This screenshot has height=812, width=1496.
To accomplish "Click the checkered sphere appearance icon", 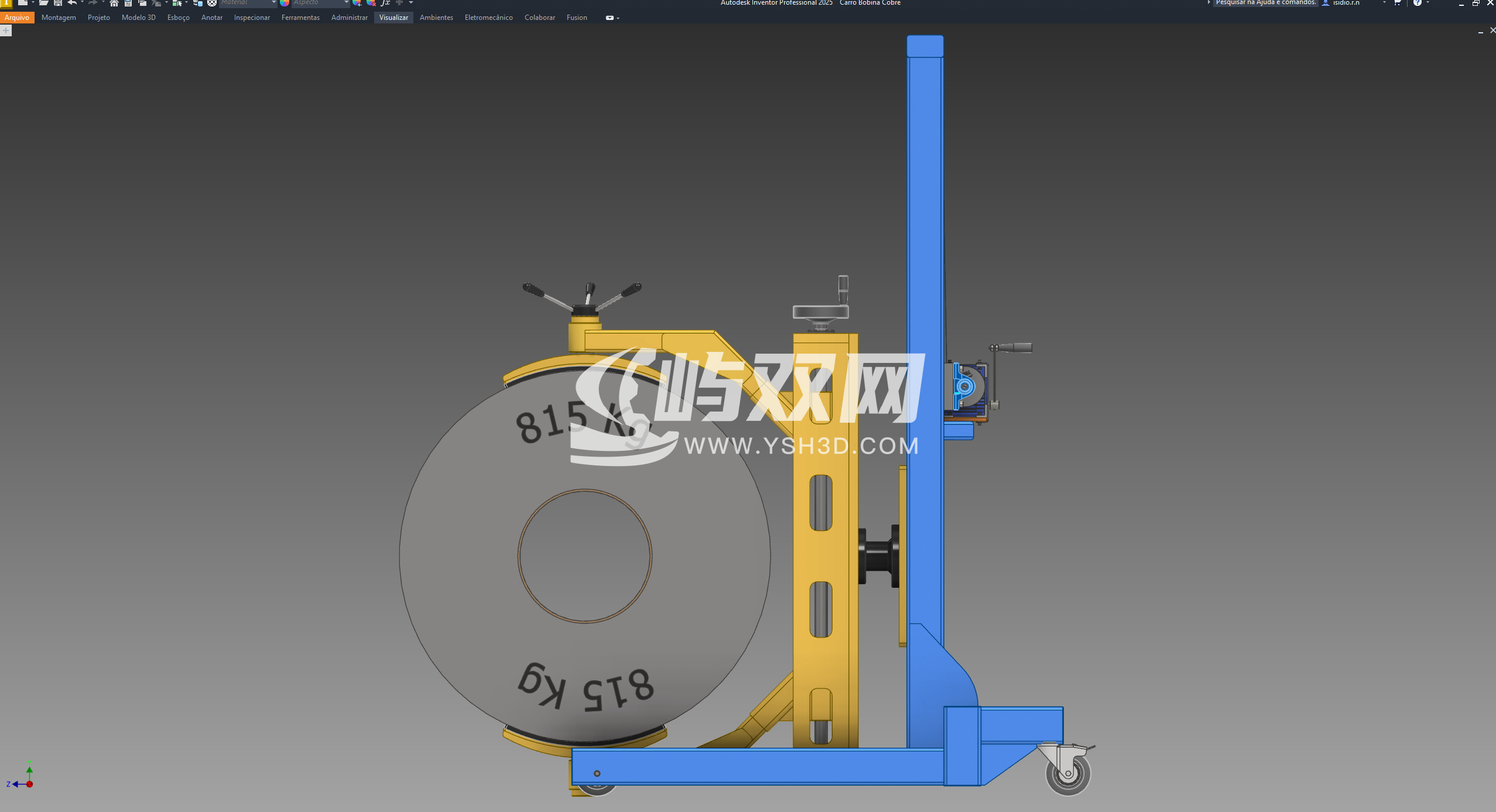I will [212, 3].
